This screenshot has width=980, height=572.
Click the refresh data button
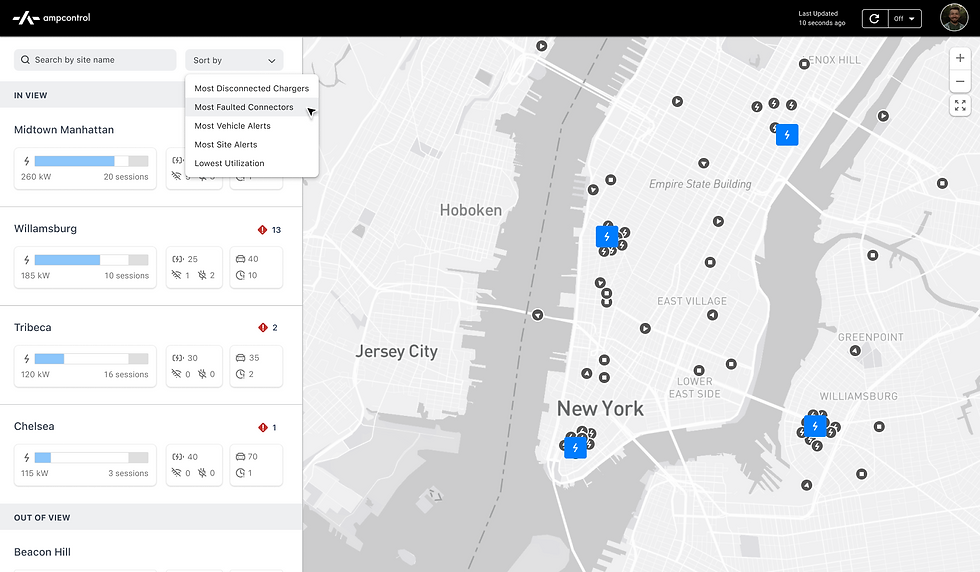coord(874,18)
